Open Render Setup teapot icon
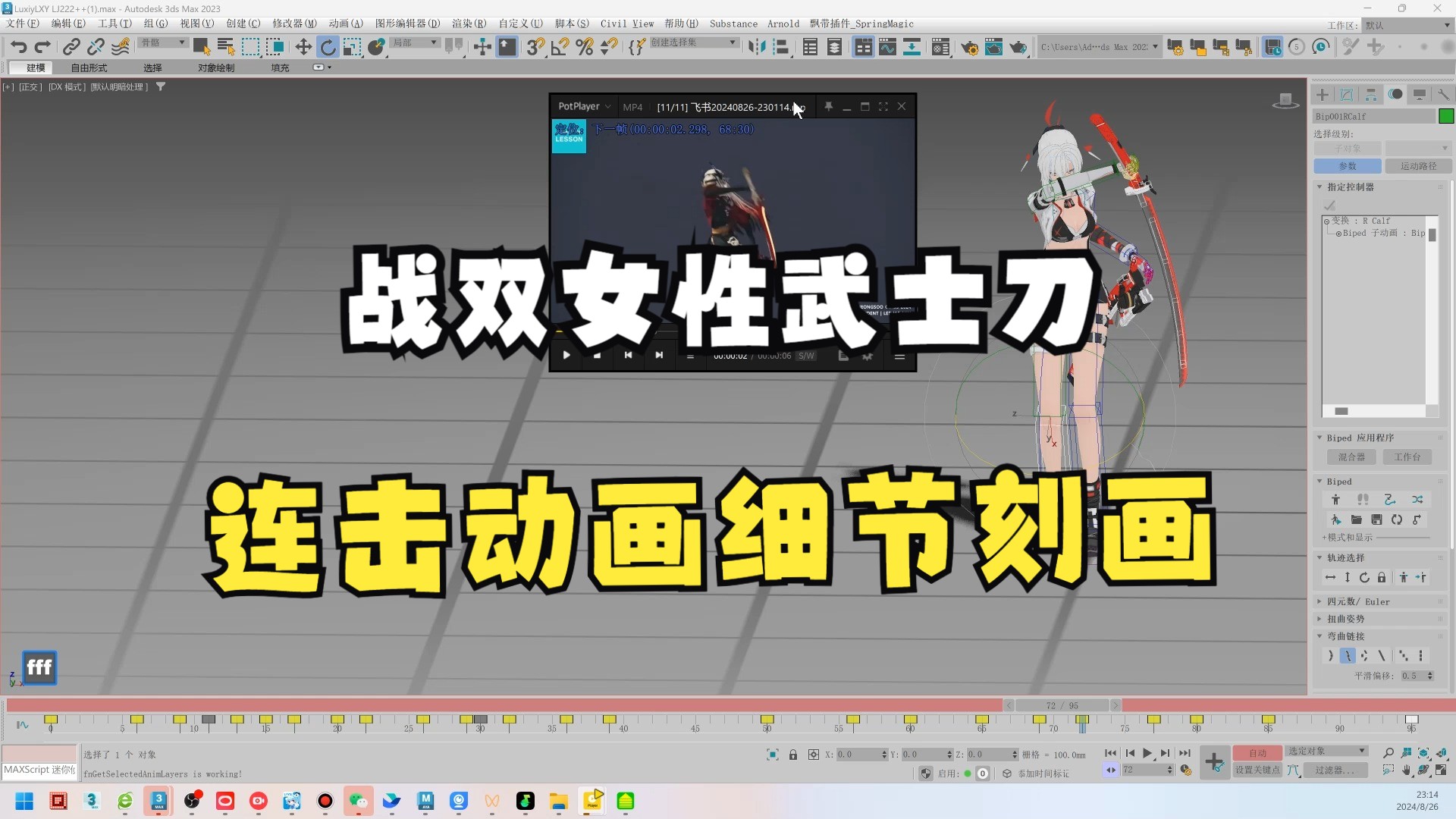Screen dimensions: 1456x819 [x=969, y=47]
